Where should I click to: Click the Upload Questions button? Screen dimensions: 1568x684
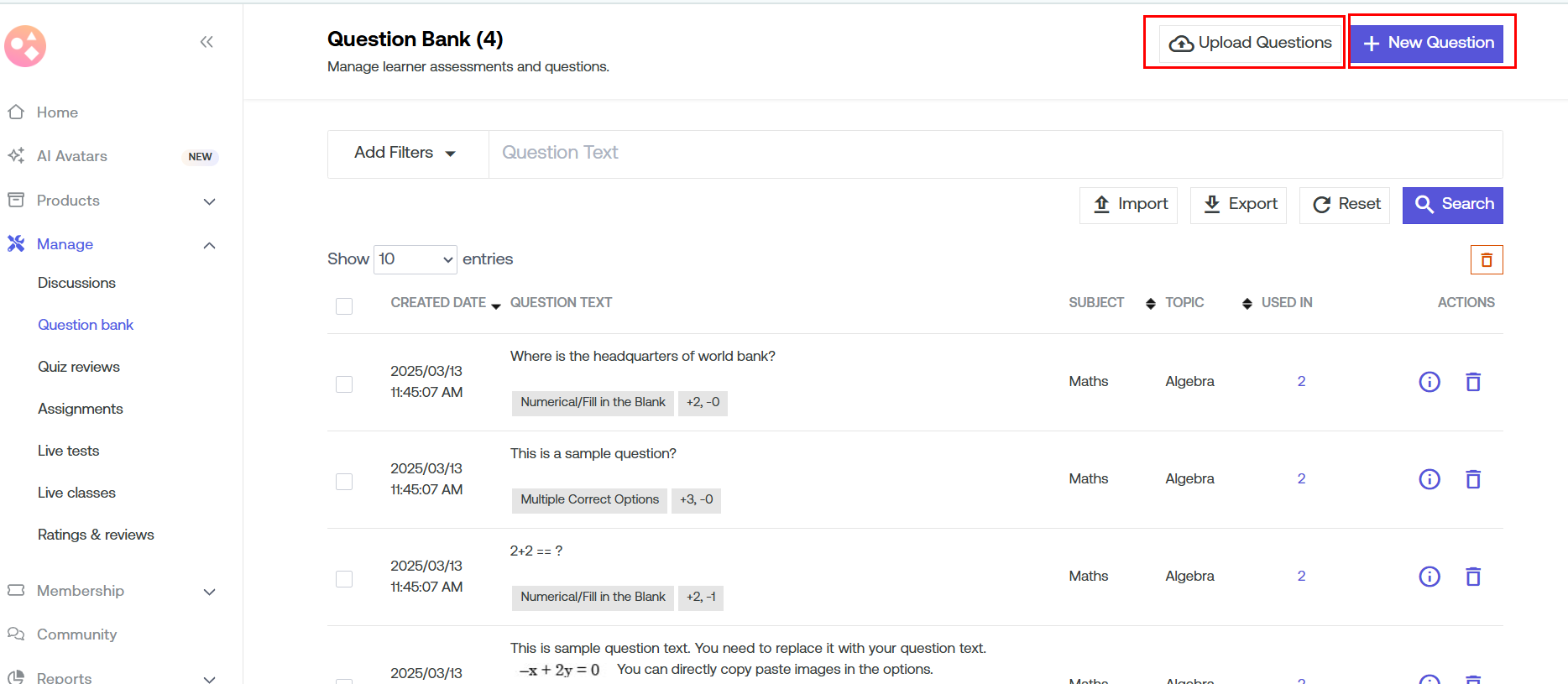[1250, 43]
